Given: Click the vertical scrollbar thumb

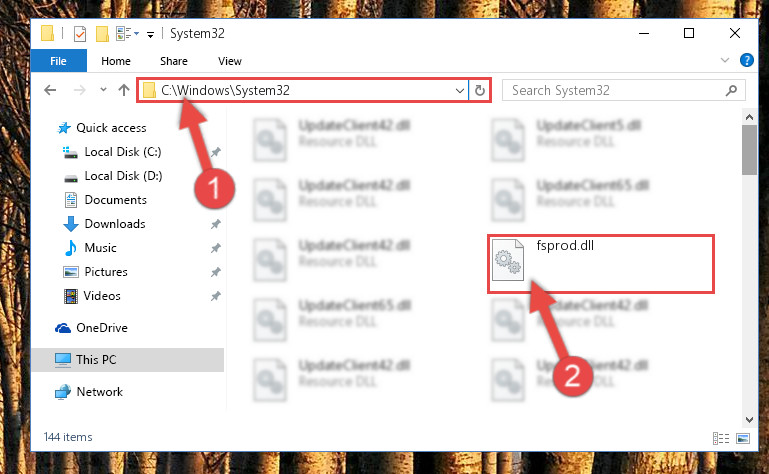Looking at the screenshot, I should pyautogui.click(x=749, y=150).
